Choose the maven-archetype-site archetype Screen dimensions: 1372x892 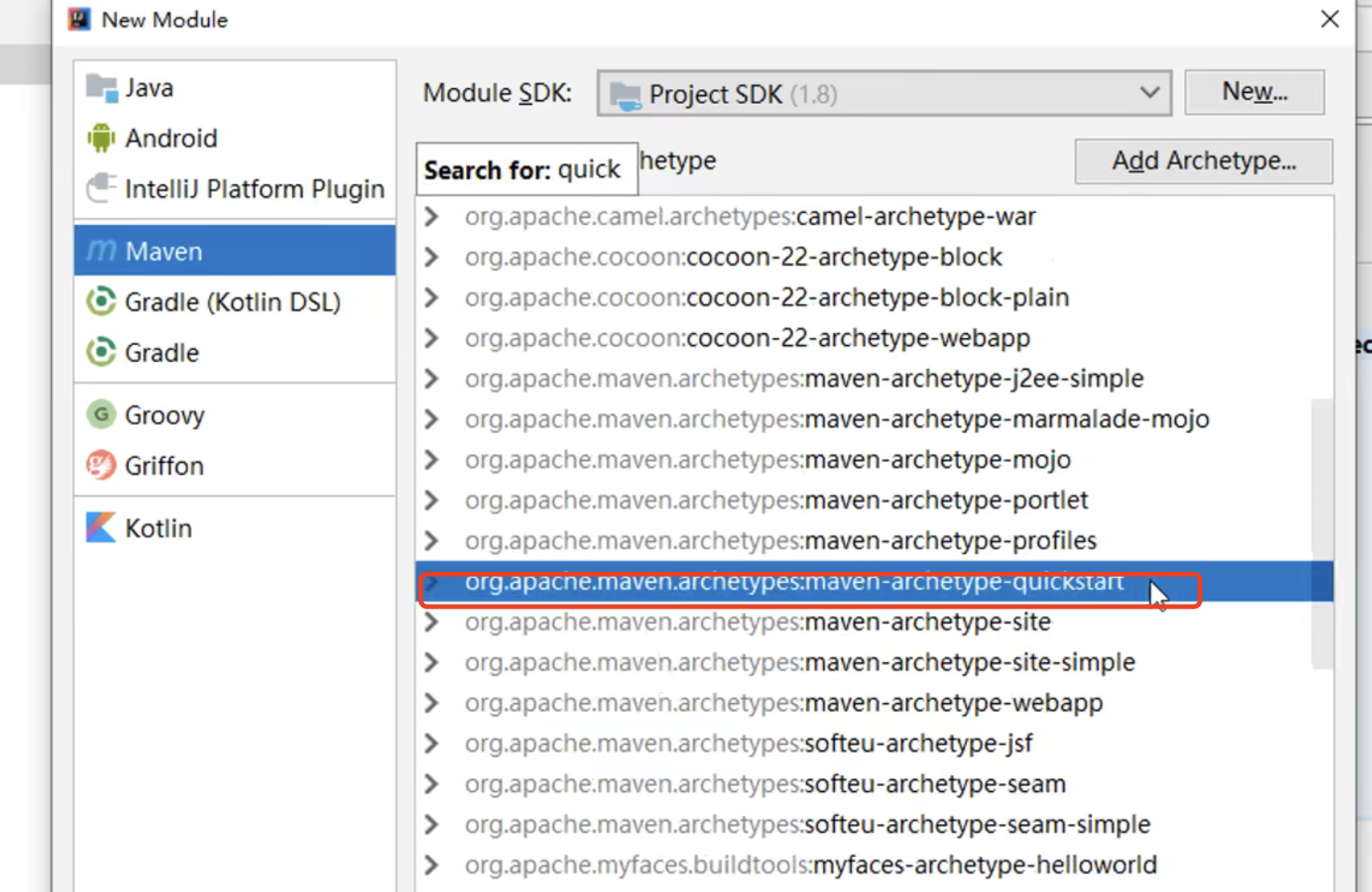[927, 622]
